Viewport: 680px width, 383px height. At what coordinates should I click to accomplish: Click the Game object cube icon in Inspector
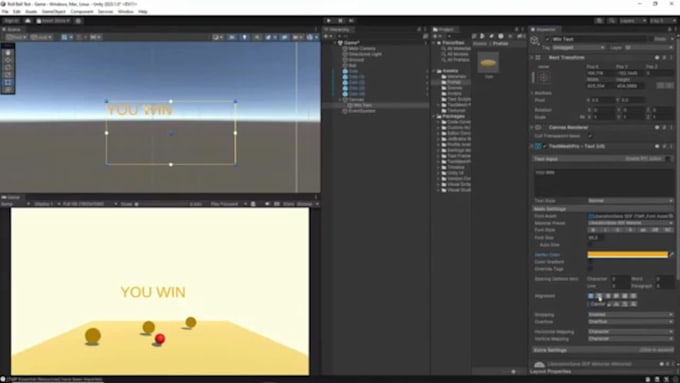535,40
